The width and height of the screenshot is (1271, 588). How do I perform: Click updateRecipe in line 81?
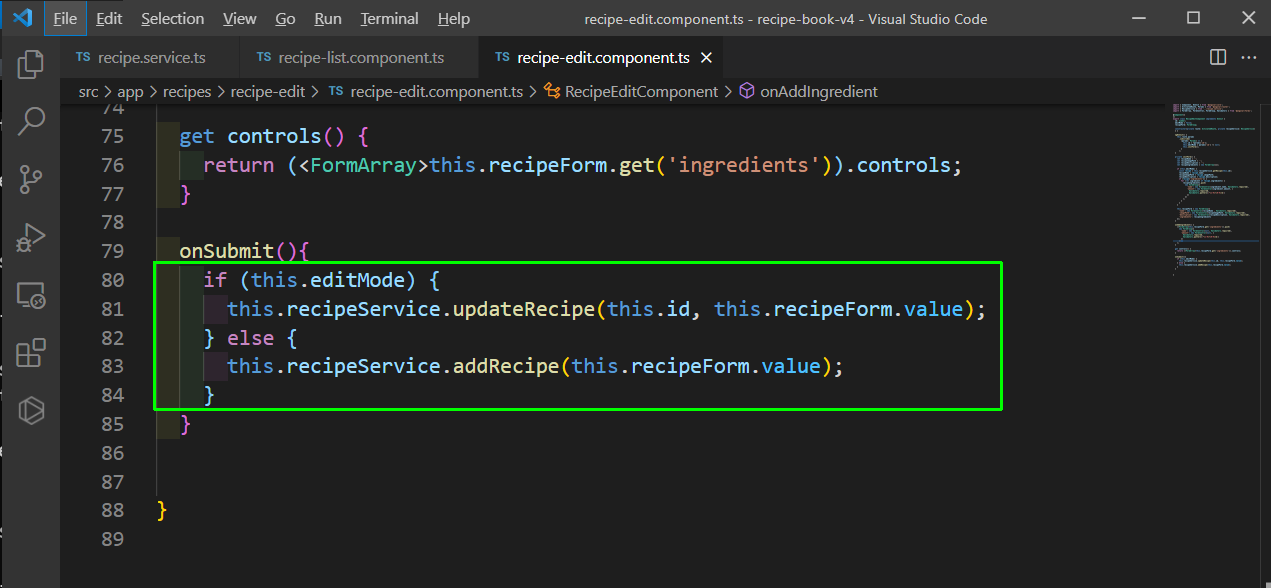pyautogui.click(x=524, y=309)
